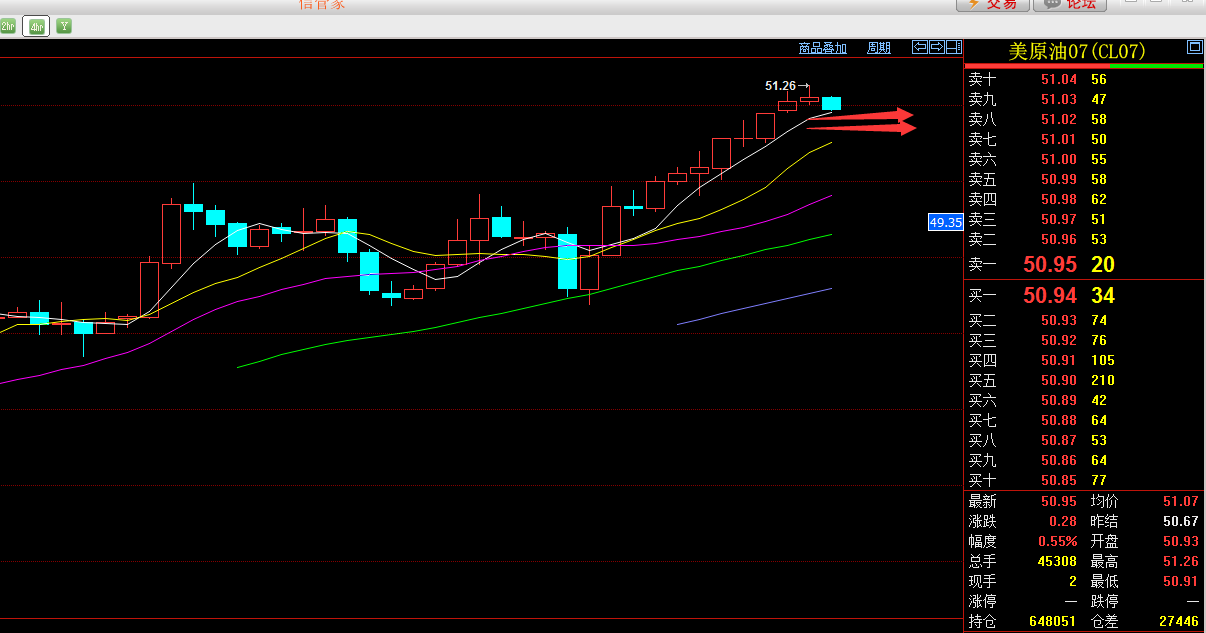The image size is (1206, 633).
Task: Select the 买四 price 50.91
Action: point(1059,360)
